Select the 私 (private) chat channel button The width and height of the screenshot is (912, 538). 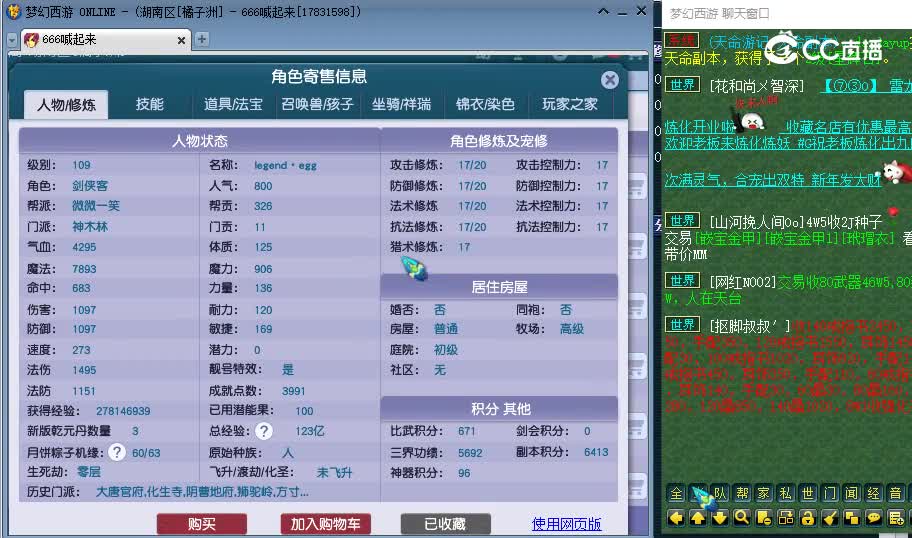[x=786, y=494]
